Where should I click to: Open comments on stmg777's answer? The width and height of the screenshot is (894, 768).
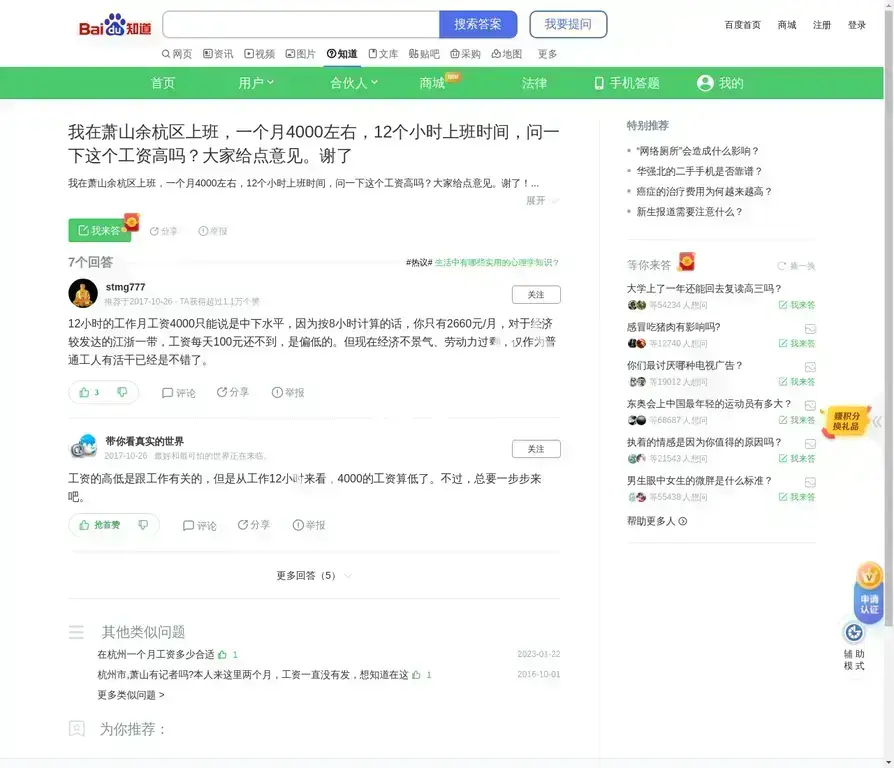(179, 393)
